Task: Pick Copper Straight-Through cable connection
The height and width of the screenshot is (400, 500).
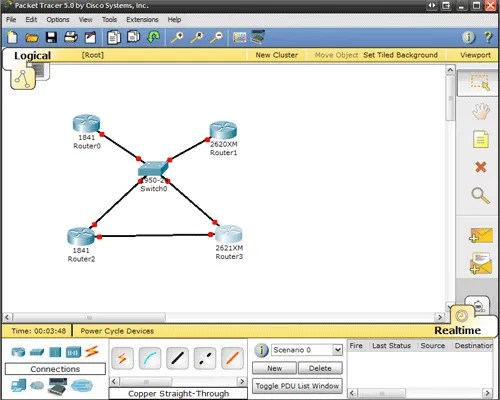Action: [x=177, y=358]
